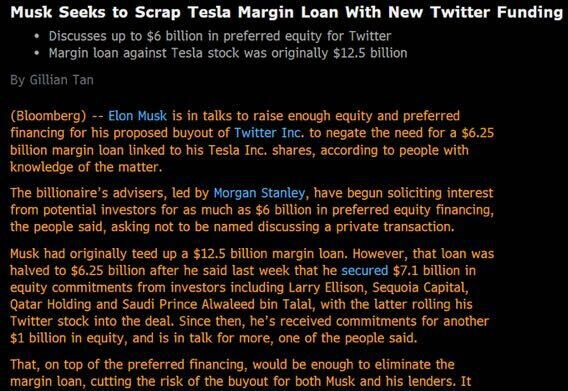Click the bullet about original $12.5 billion loan
This screenshot has height=391, width=568.
[228, 53]
